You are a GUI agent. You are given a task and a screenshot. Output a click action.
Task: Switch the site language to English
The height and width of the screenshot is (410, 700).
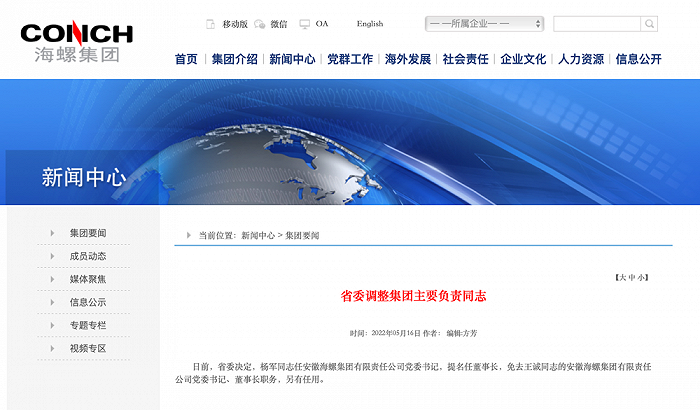tap(369, 23)
